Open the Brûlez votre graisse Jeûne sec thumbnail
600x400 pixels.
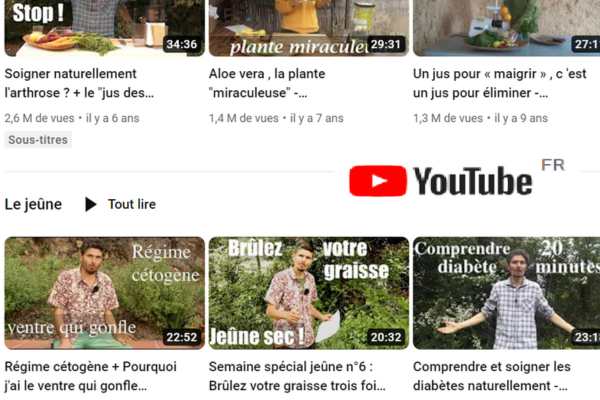coord(309,293)
